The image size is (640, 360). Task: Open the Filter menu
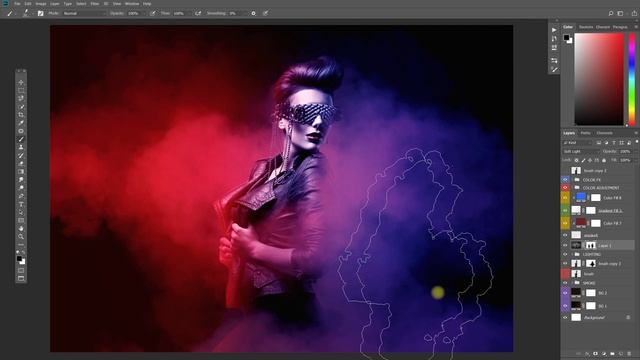(95, 4)
